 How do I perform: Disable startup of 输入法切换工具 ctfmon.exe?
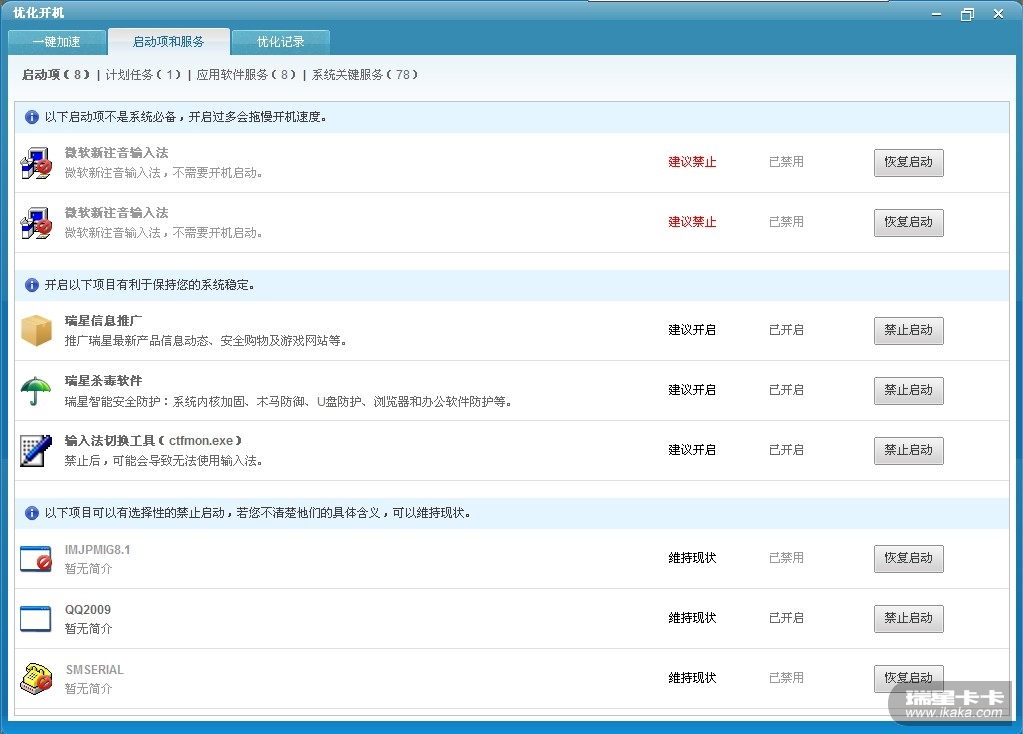point(908,451)
